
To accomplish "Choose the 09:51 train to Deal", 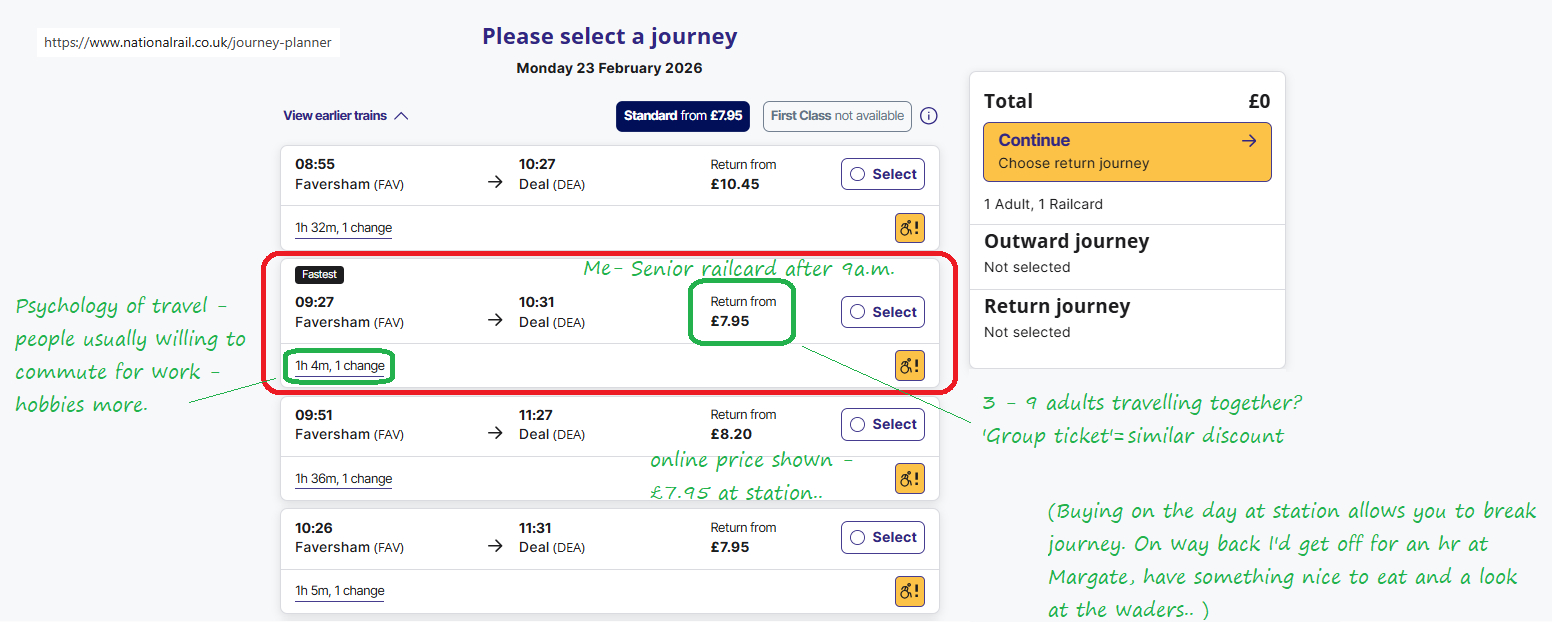I will [883, 424].
